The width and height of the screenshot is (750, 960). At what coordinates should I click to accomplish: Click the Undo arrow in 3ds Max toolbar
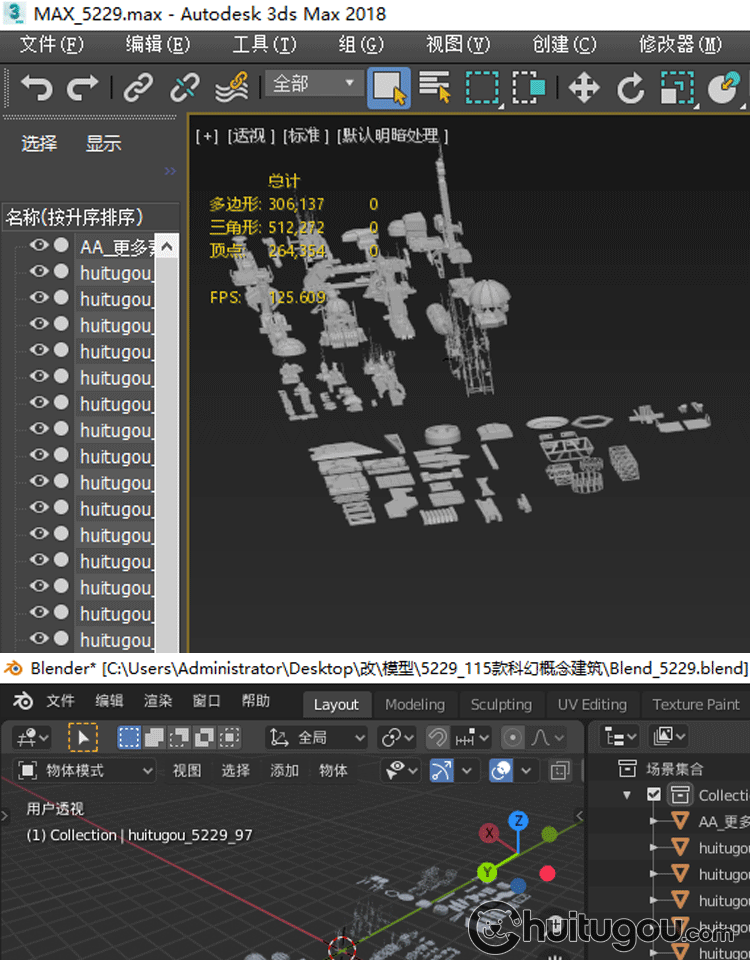tap(36, 88)
